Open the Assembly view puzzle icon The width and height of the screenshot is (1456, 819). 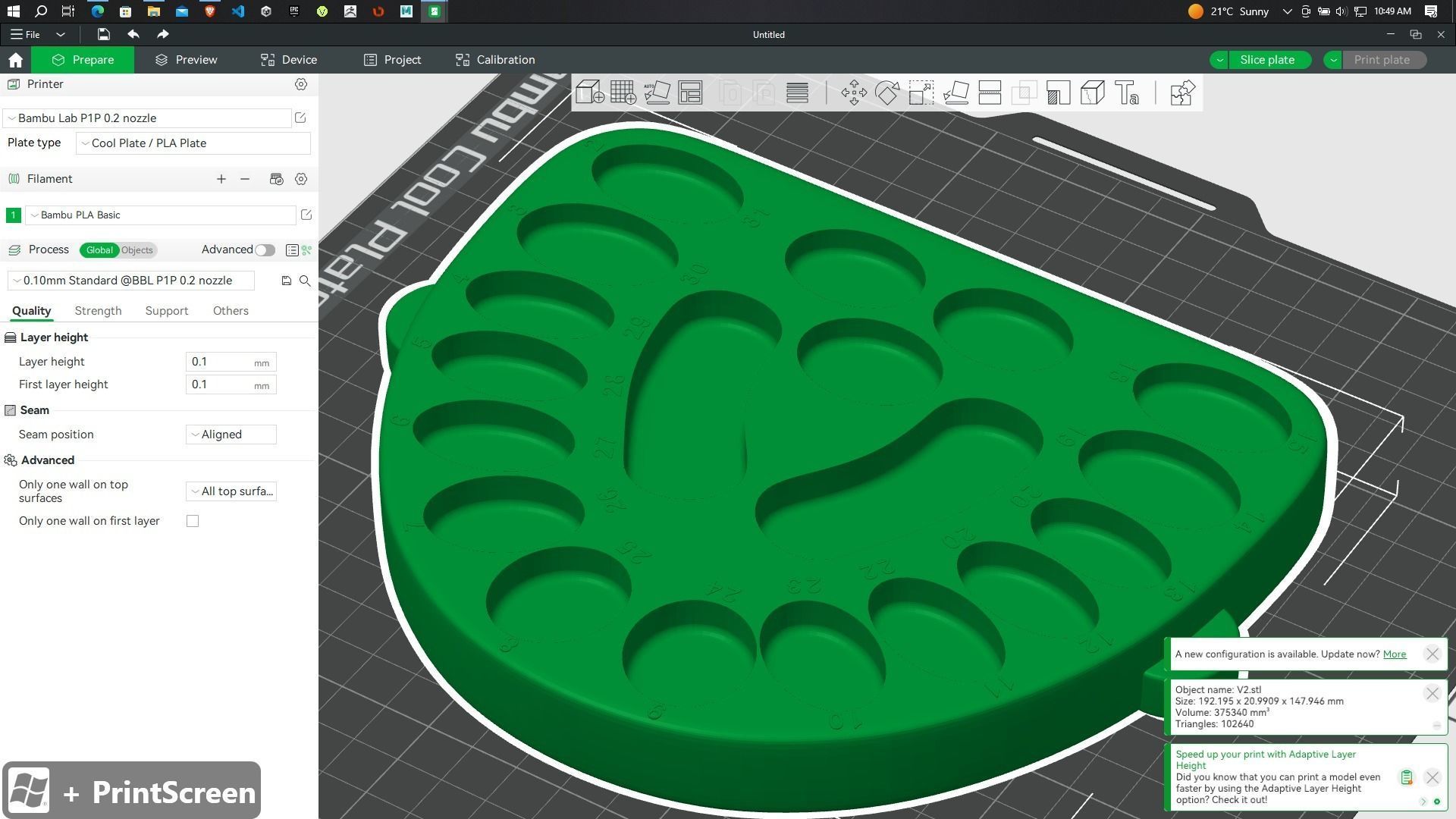1181,93
